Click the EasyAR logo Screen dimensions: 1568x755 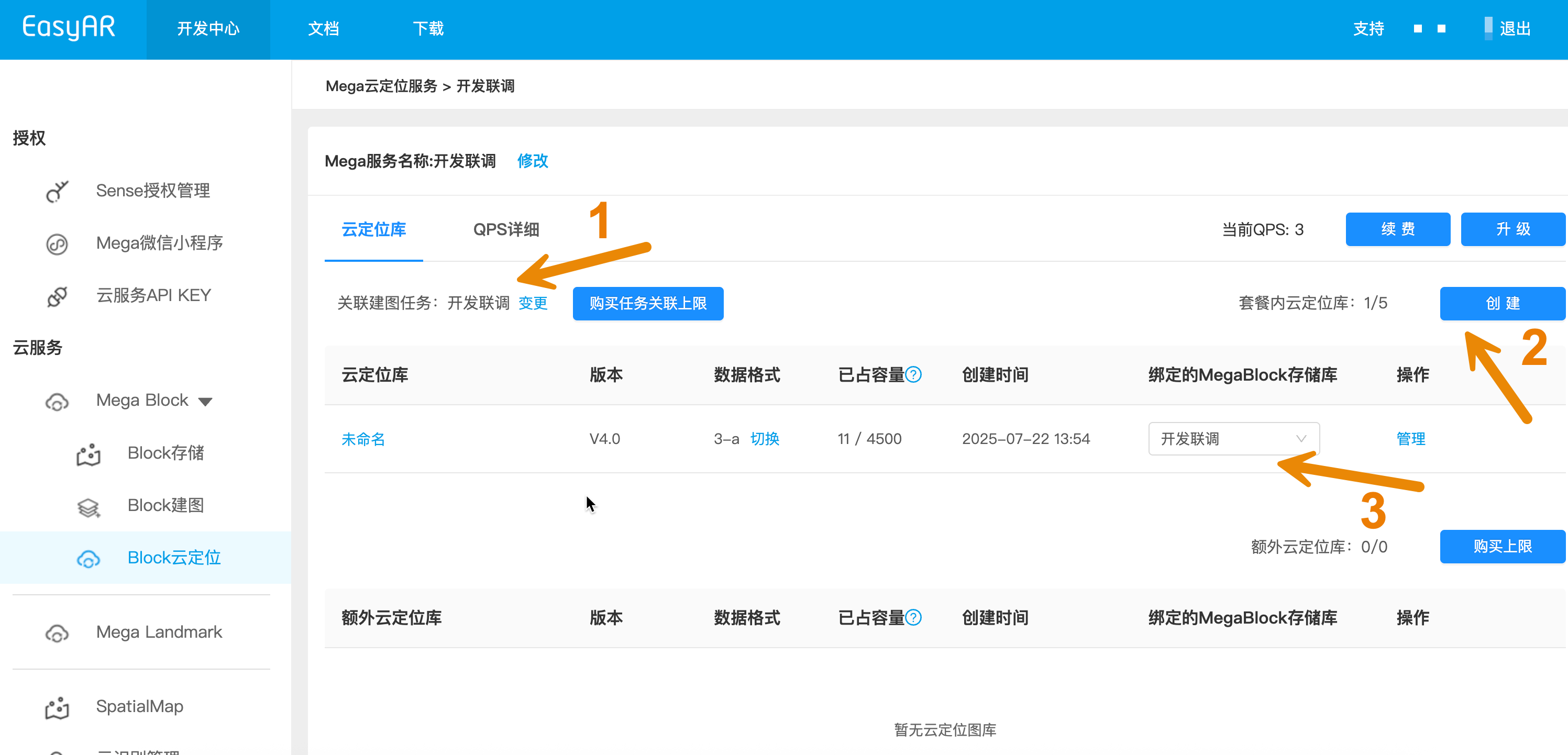(69, 27)
